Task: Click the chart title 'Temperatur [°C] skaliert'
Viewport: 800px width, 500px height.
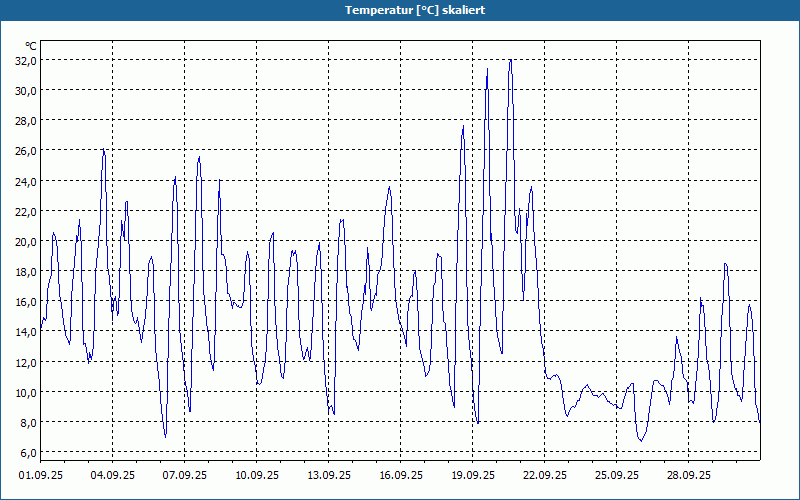Action: tap(415, 10)
